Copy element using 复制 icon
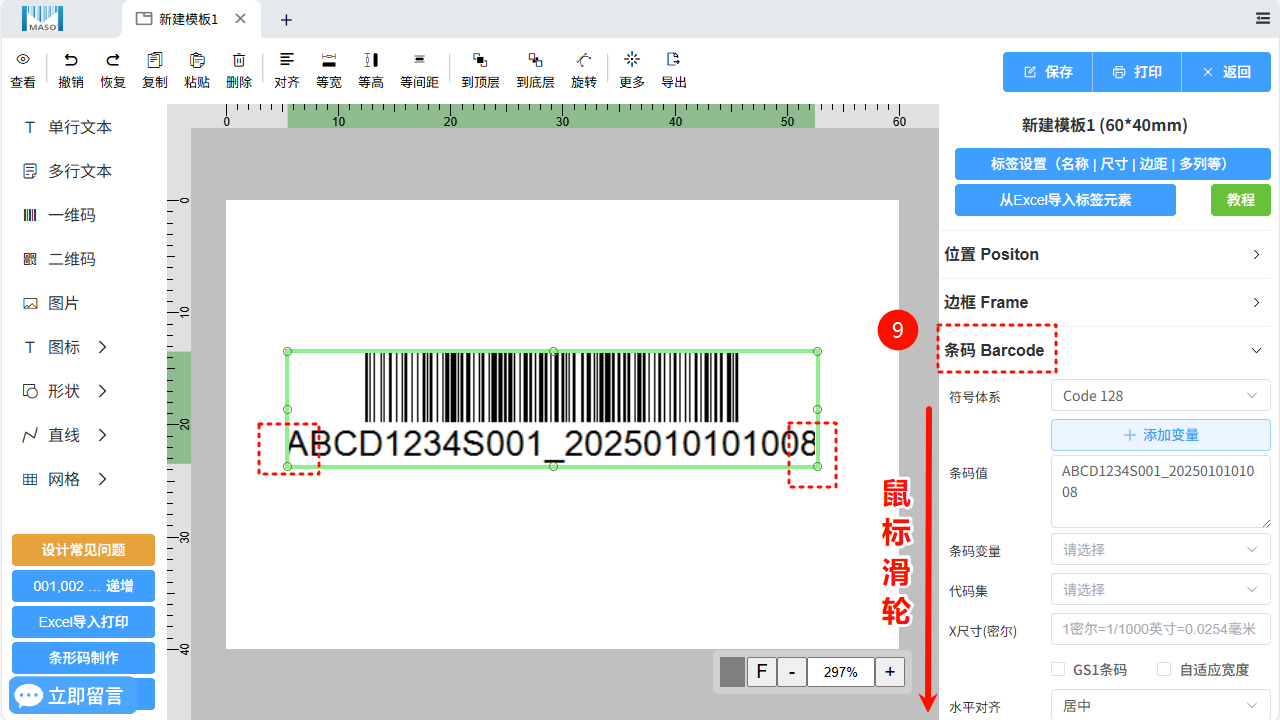 (x=155, y=60)
